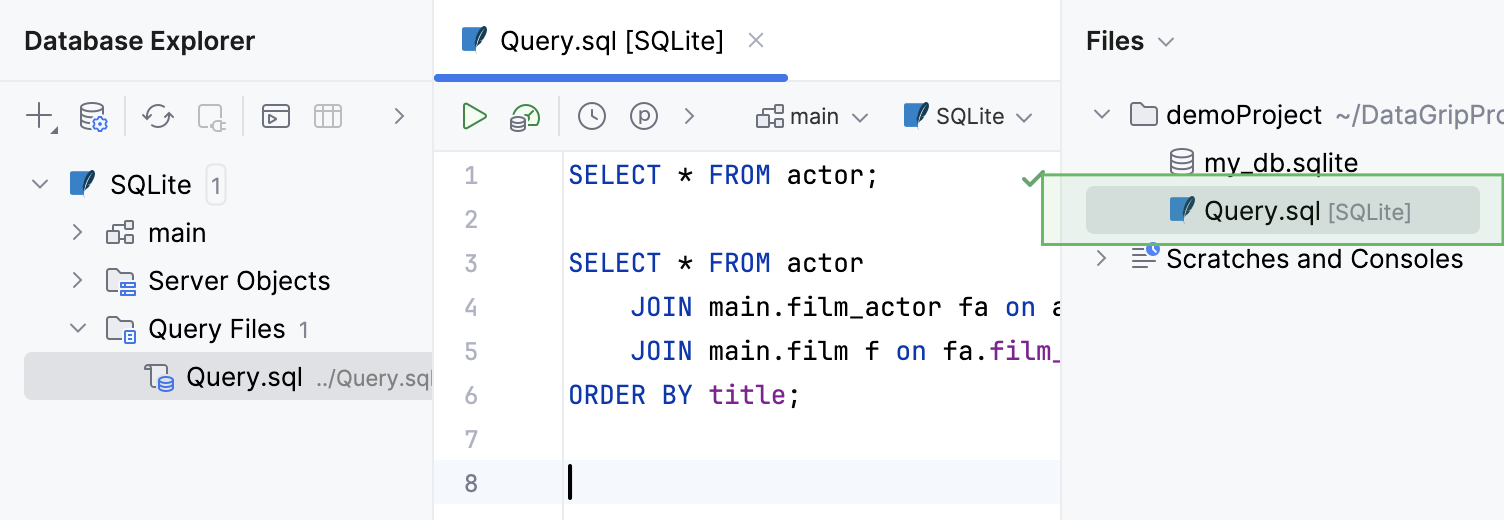
Task: Open the SQLite data source dropdown
Action: pos(968,117)
